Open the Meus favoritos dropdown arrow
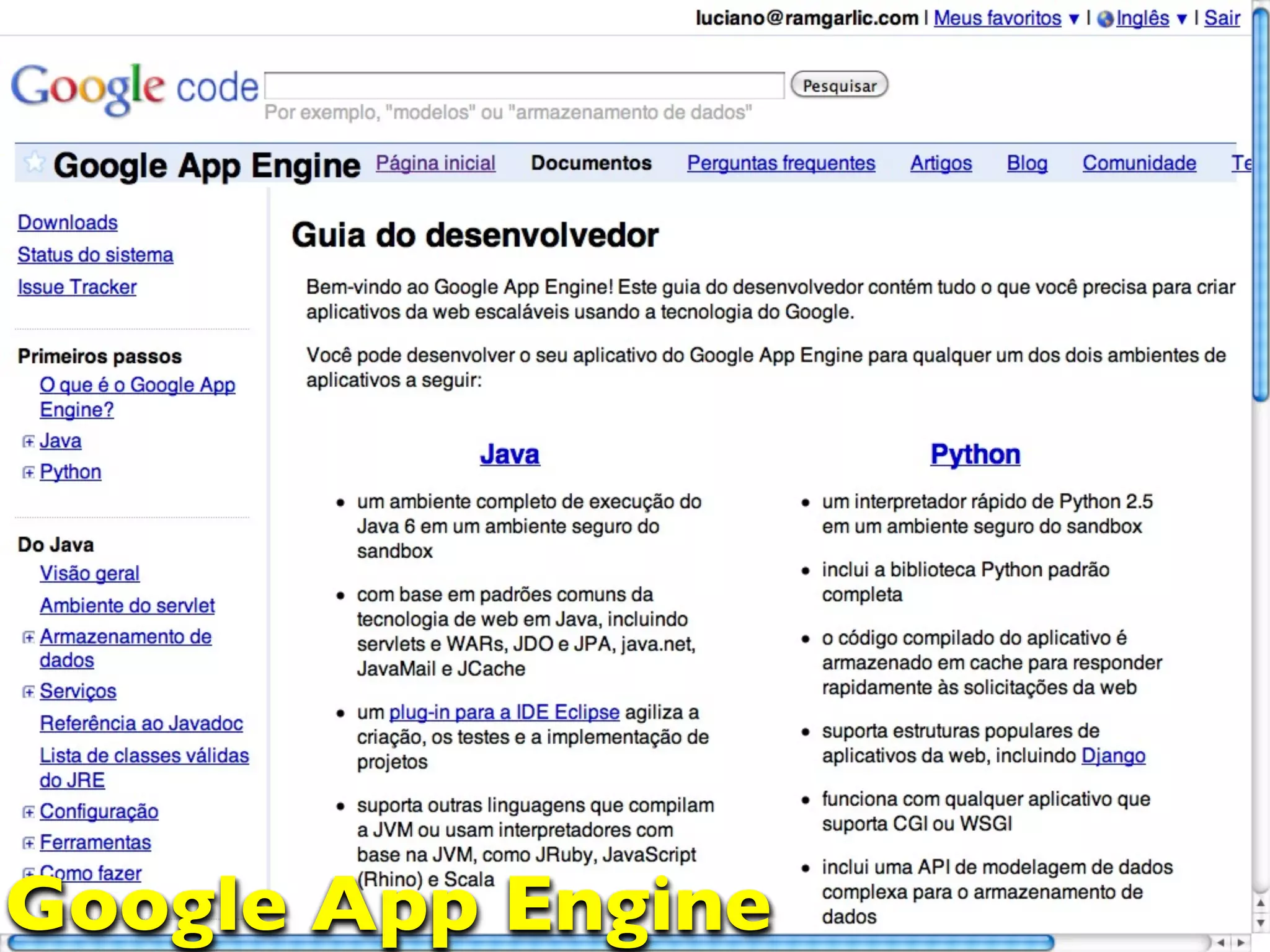 (1074, 19)
